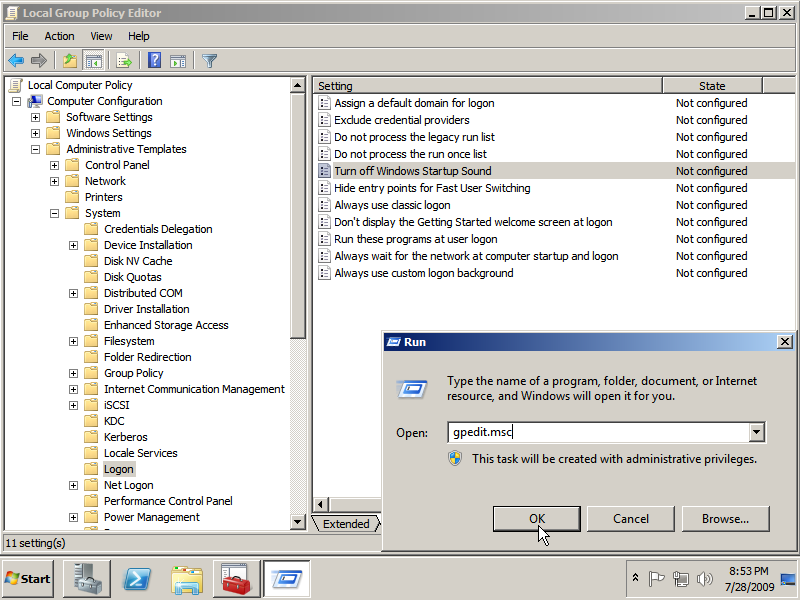Open the File menu
This screenshot has width=800, height=600.
(20, 36)
